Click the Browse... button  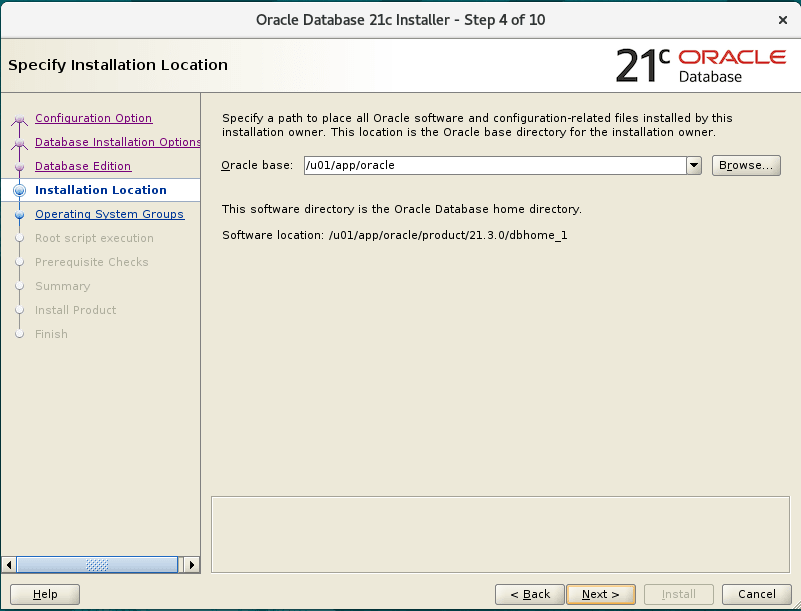[746, 165]
